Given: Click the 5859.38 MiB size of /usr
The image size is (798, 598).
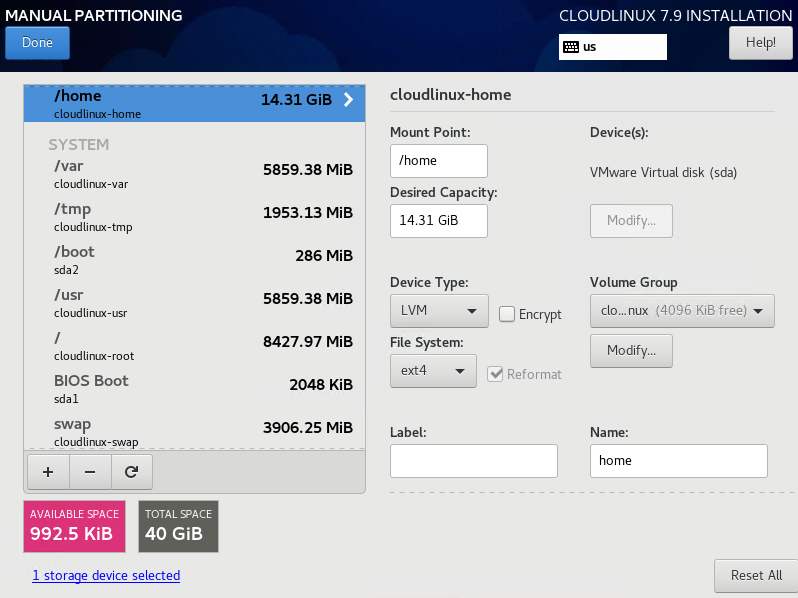Looking at the screenshot, I should point(308,299).
